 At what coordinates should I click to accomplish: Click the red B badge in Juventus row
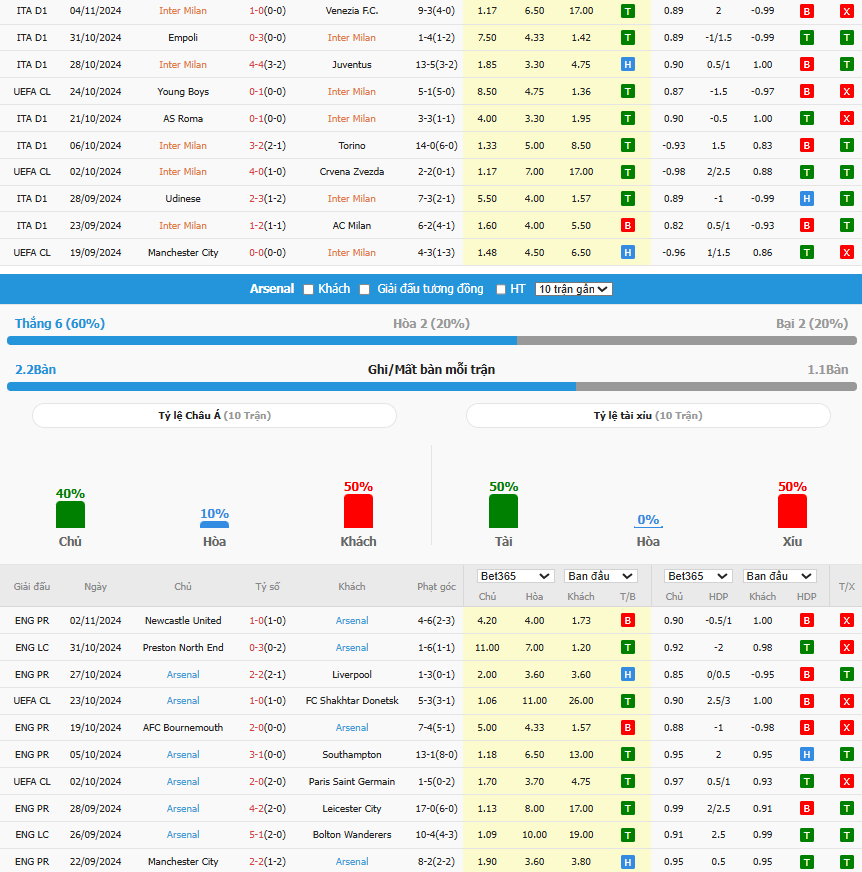tap(806, 65)
